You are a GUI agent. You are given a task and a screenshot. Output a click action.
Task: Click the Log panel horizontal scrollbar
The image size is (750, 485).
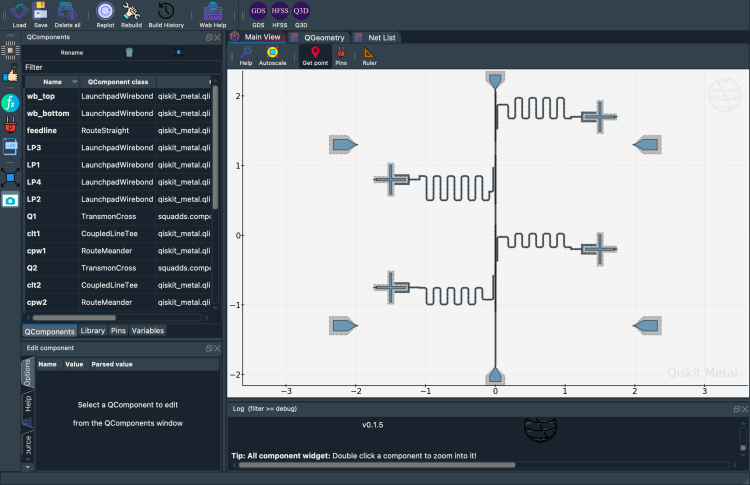pos(377,465)
